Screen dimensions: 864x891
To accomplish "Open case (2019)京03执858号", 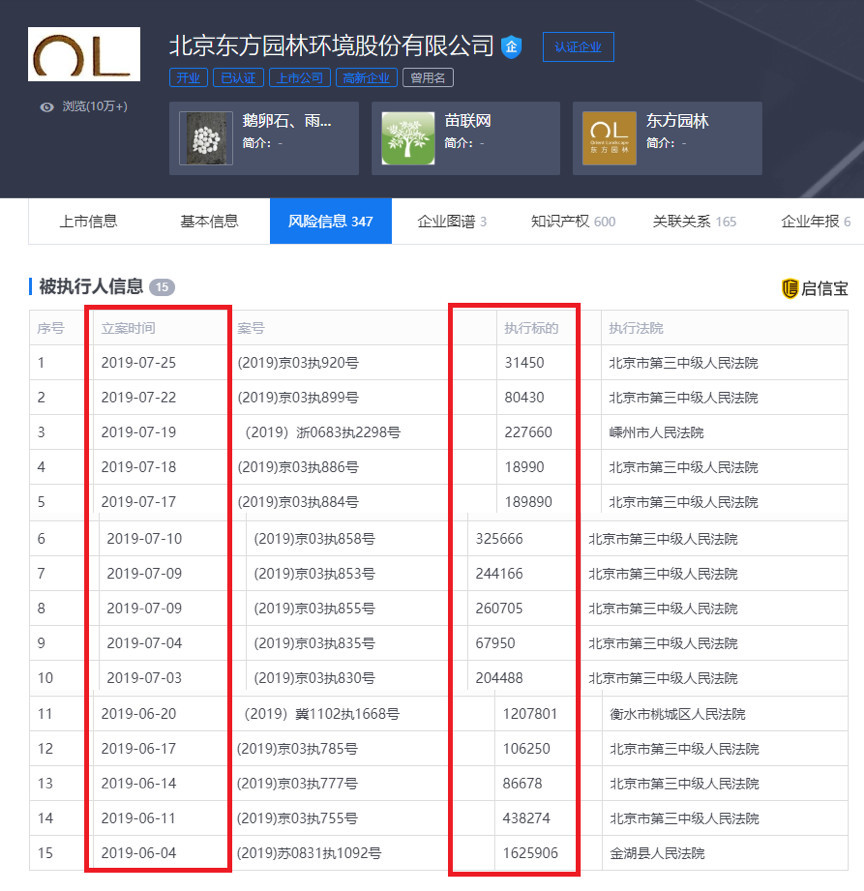I will point(314,539).
